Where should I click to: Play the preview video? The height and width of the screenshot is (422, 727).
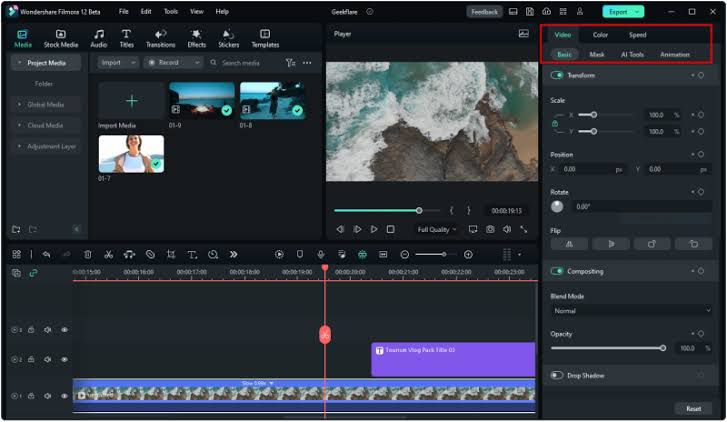coord(374,229)
